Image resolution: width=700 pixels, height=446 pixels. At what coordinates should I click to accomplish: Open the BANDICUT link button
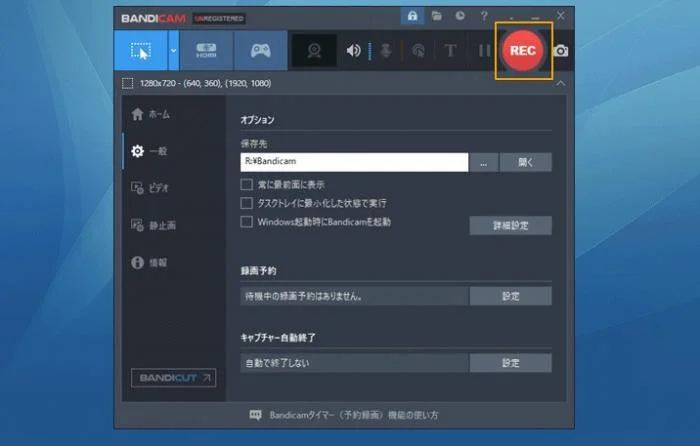pos(174,378)
